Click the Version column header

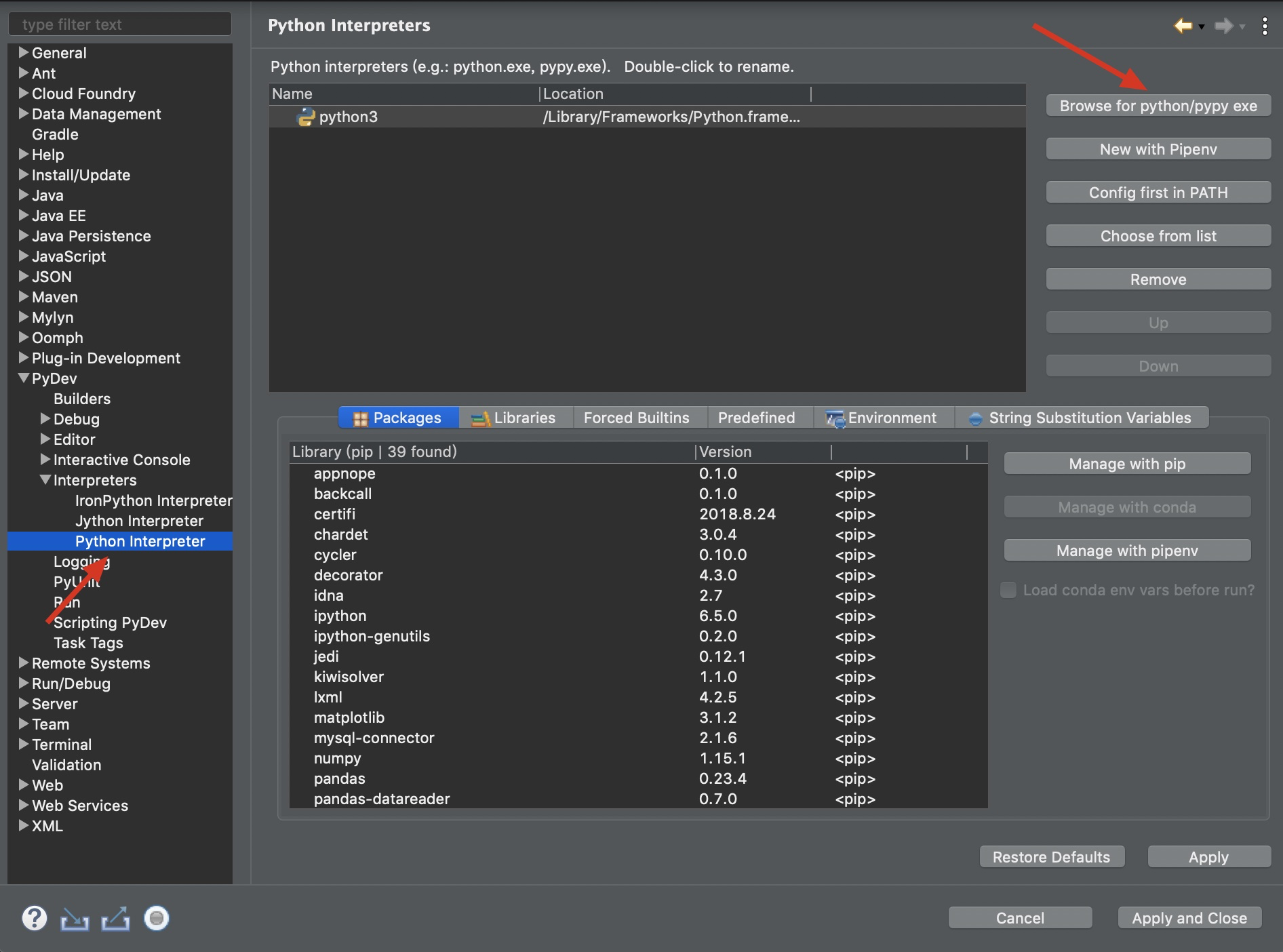tap(764, 452)
